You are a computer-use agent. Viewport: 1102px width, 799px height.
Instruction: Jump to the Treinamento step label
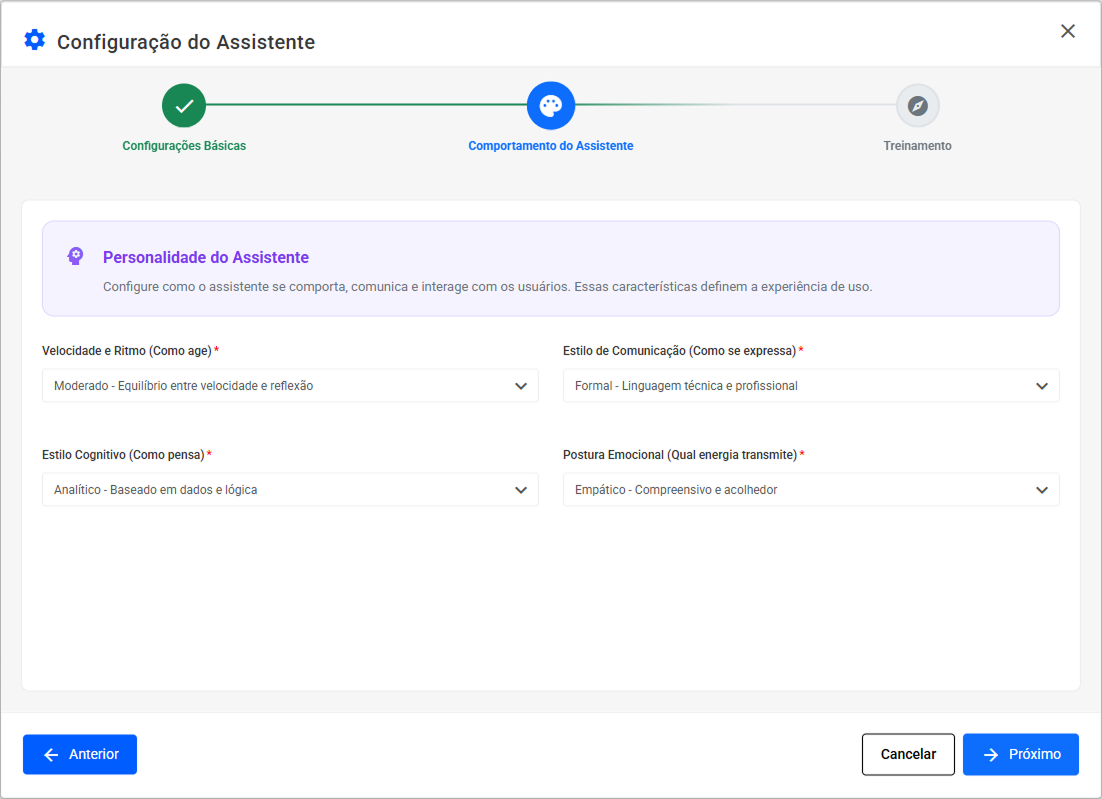click(x=917, y=146)
